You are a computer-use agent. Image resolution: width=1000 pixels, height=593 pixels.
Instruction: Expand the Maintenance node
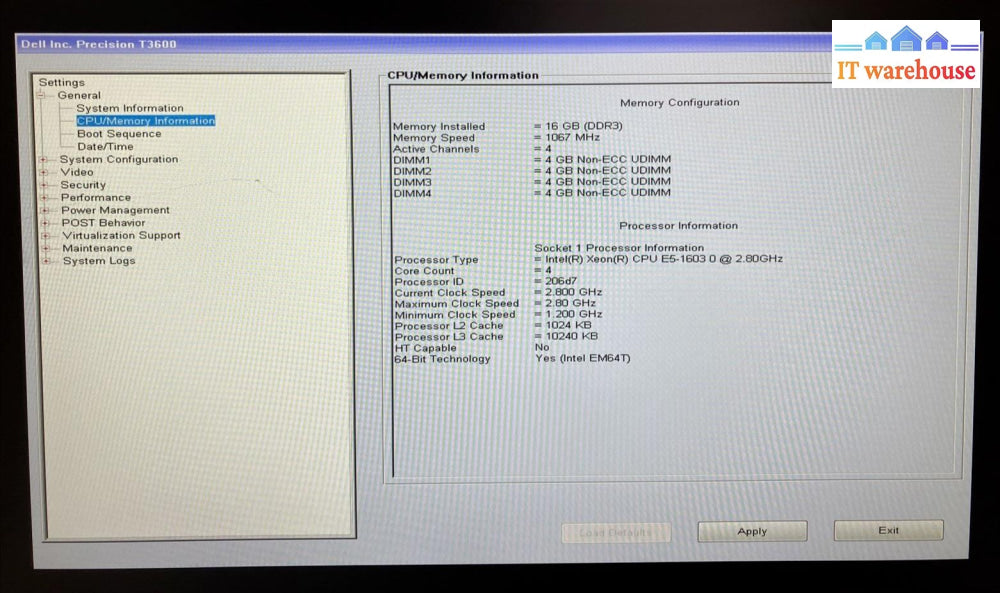[x=45, y=248]
